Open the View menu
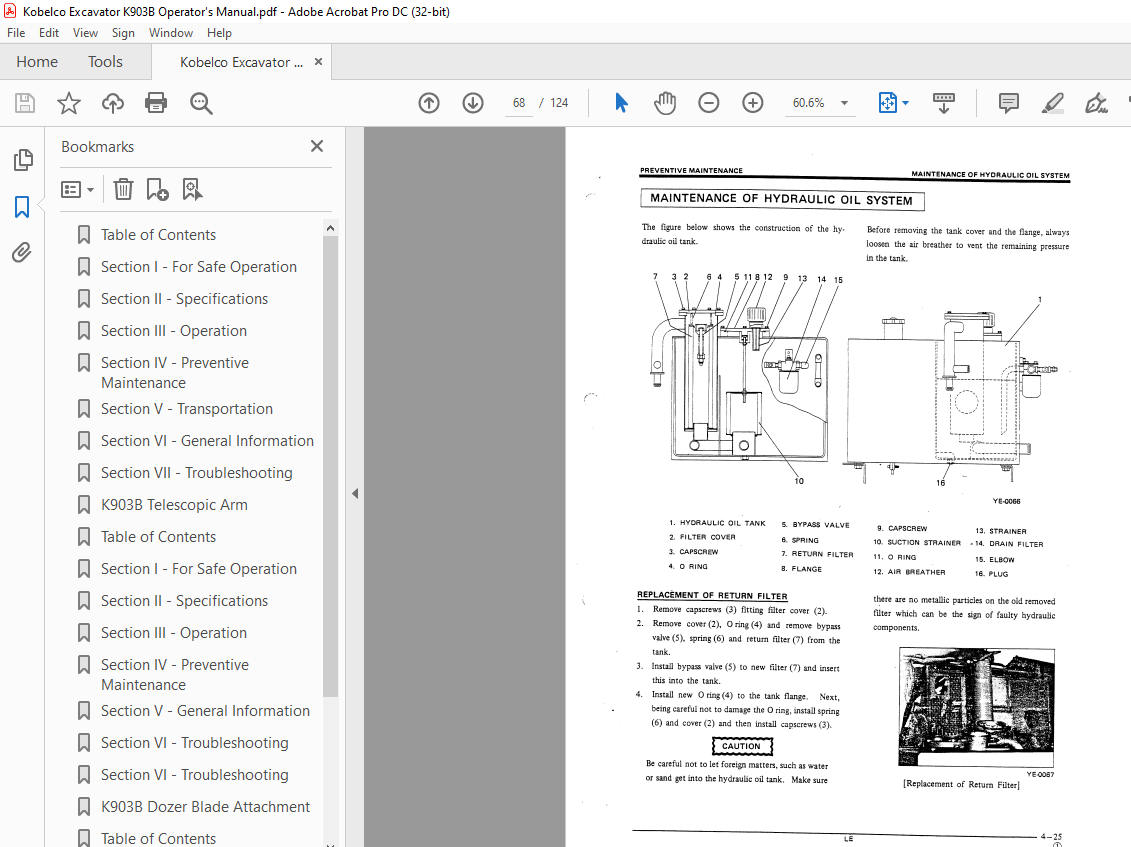 85,32
